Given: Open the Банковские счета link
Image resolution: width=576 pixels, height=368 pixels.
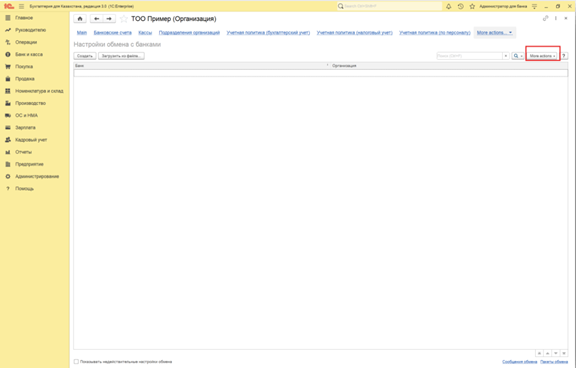Looking at the screenshot, I should (112, 33).
